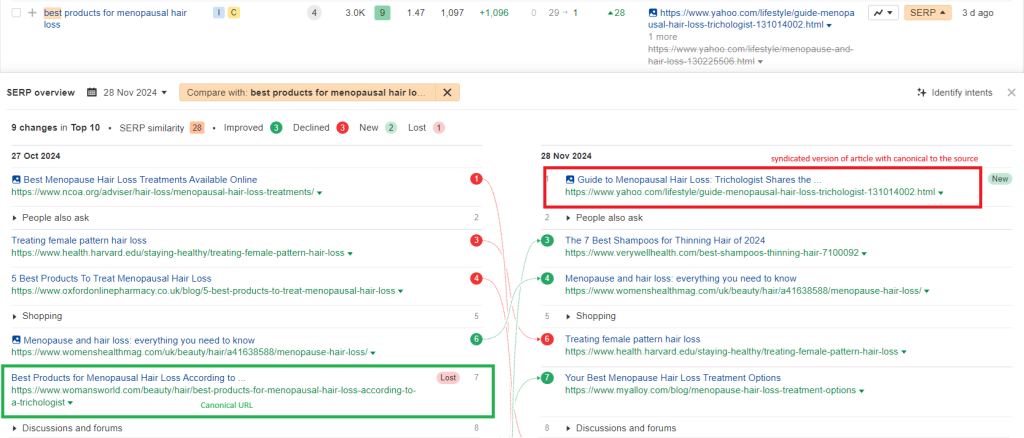Click the New changes count badge
Screen dimensions: 1024x438
(391, 128)
